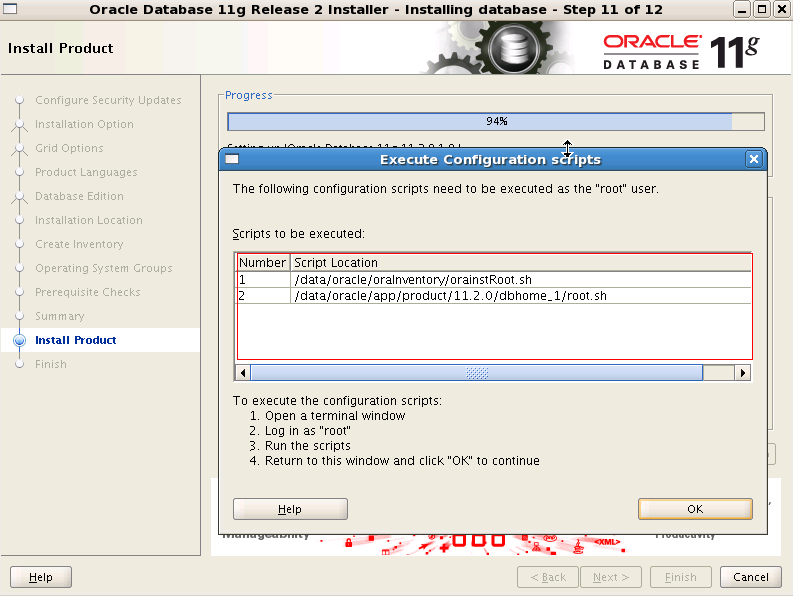Click 'Run the scripts' instruction text
Viewport: 793px width, 596px height.
click(x=307, y=446)
